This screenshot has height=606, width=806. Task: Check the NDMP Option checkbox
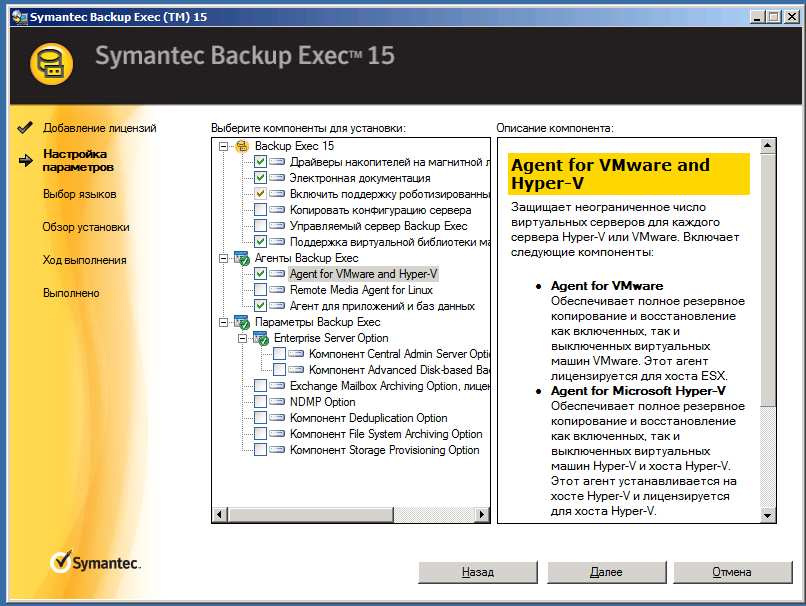tap(261, 401)
